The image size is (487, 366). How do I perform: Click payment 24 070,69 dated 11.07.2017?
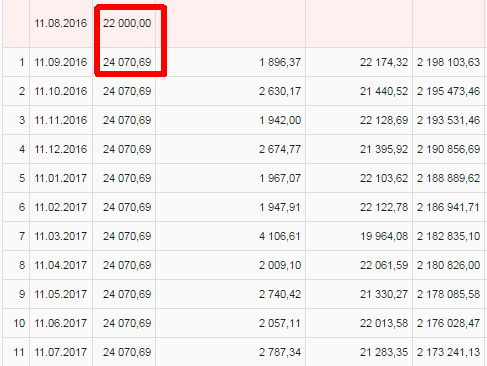(x=127, y=352)
